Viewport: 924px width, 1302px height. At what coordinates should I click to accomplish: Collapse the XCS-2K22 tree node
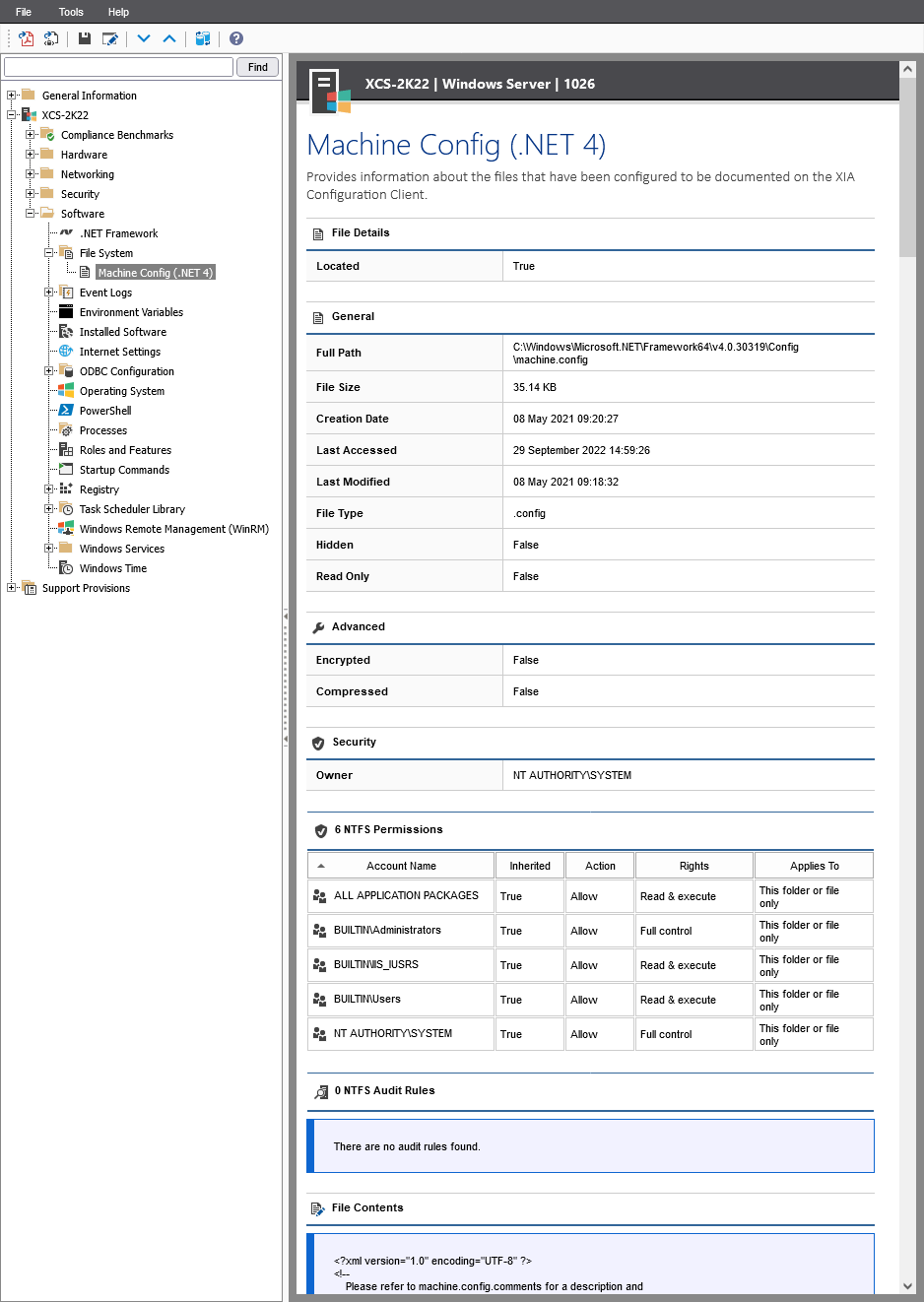pos(11,115)
